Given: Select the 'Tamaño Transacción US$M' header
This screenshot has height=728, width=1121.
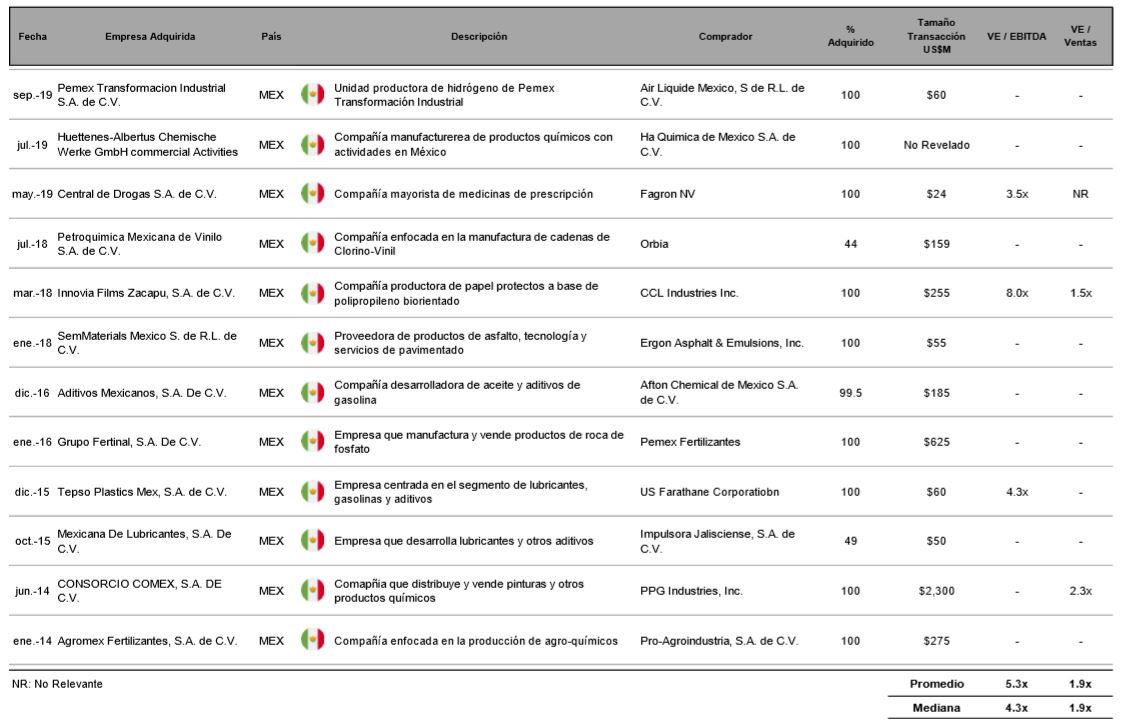Looking at the screenshot, I should pyautogui.click(x=937, y=36).
